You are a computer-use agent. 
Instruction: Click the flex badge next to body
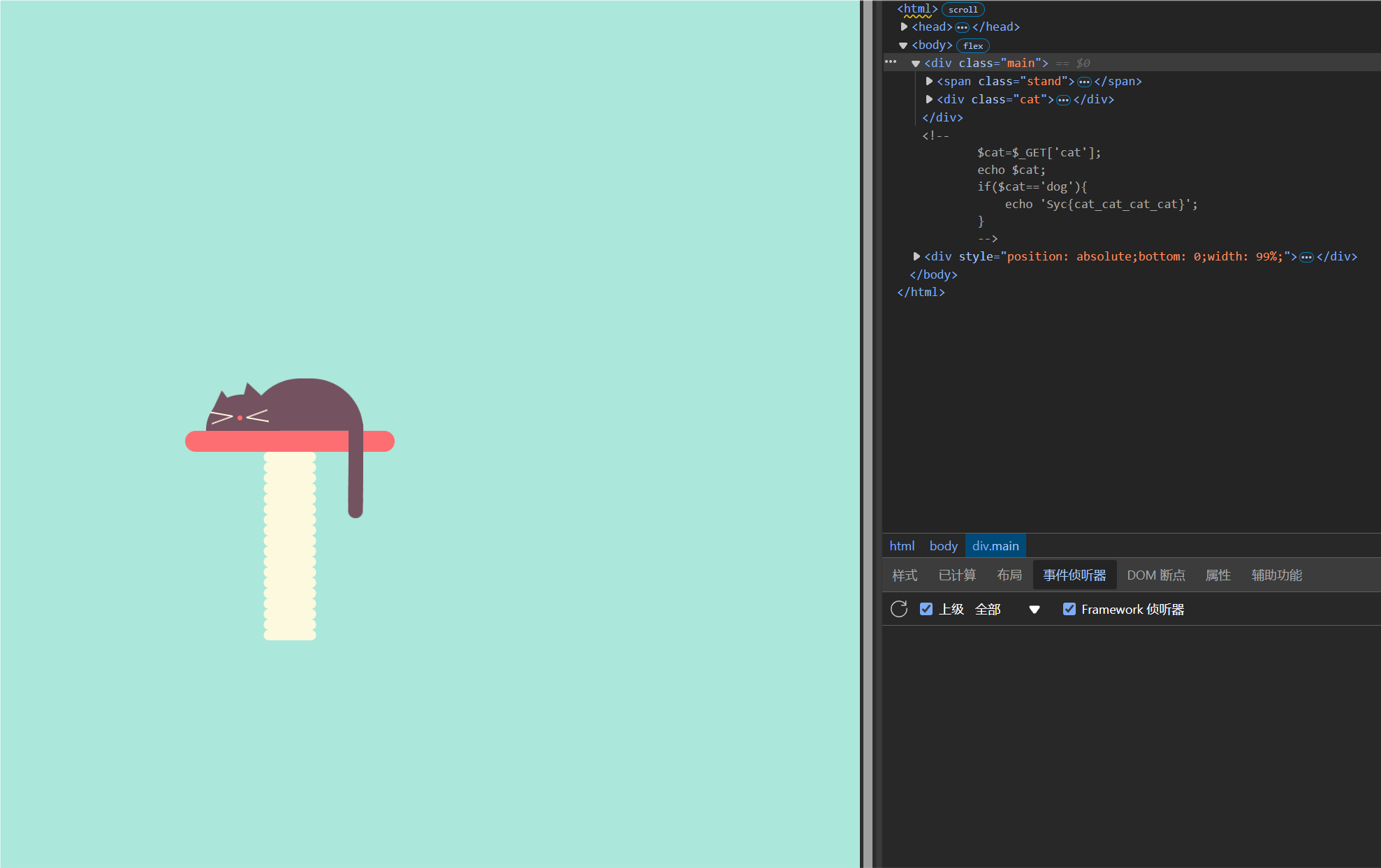coord(973,45)
